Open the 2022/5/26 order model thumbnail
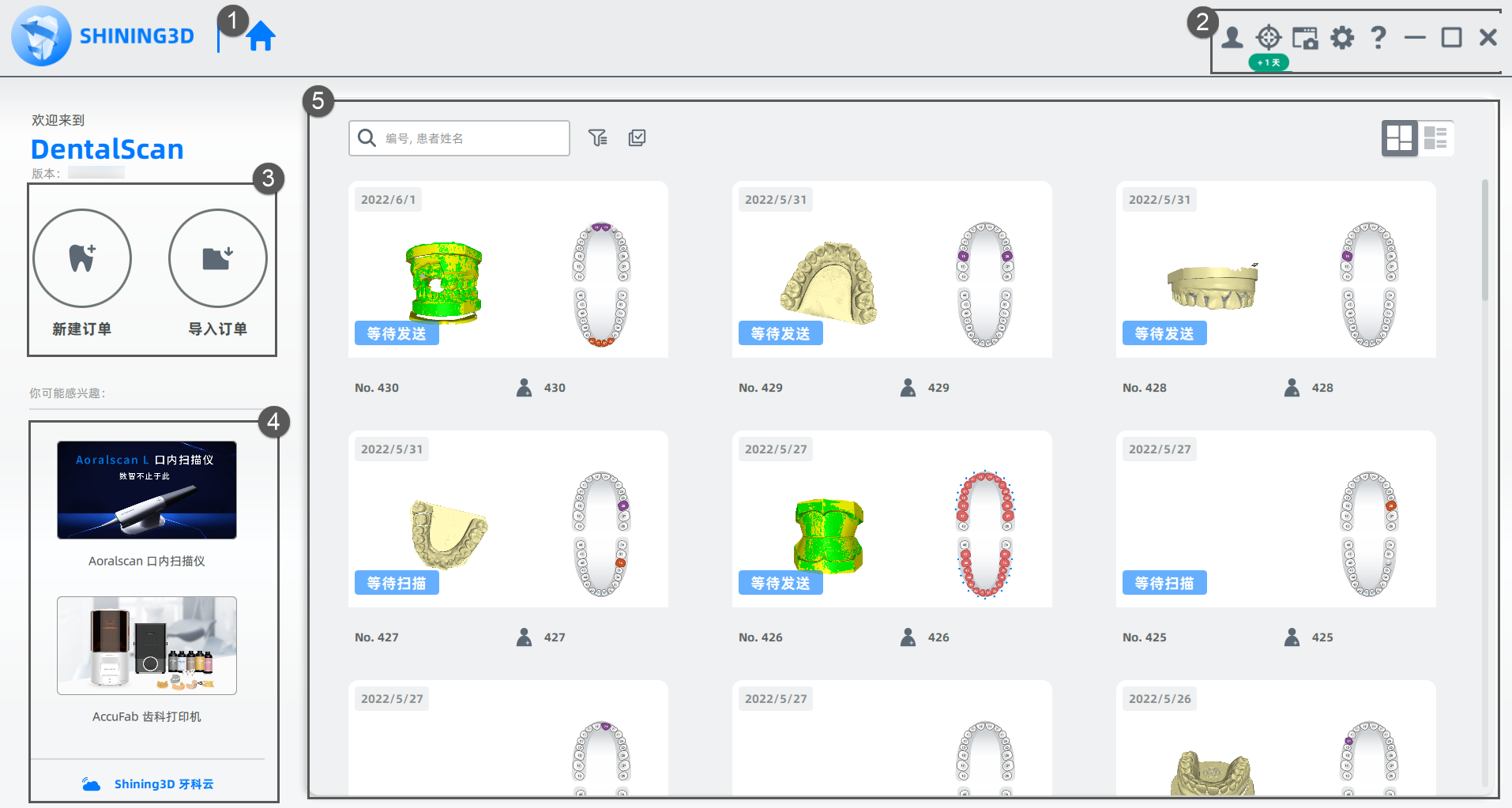 pos(1213,772)
